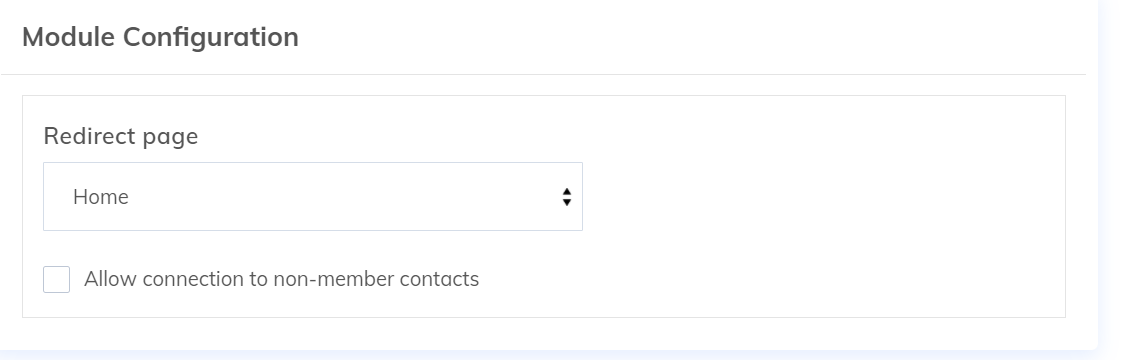Image resolution: width=1121 pixels, height=360 pixels.
Task: Click the "Home" value in the select box
Action: [x=101, y=197]
